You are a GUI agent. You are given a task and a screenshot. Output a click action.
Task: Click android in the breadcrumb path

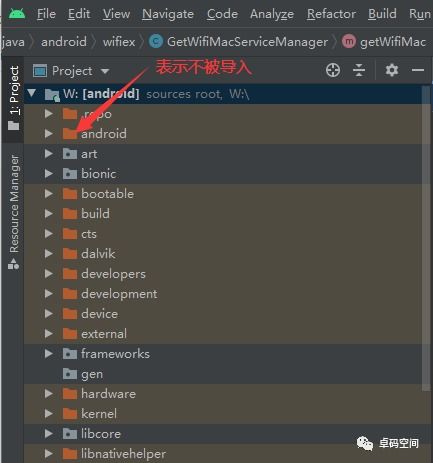pyautogui.click(x=64, y=42)
